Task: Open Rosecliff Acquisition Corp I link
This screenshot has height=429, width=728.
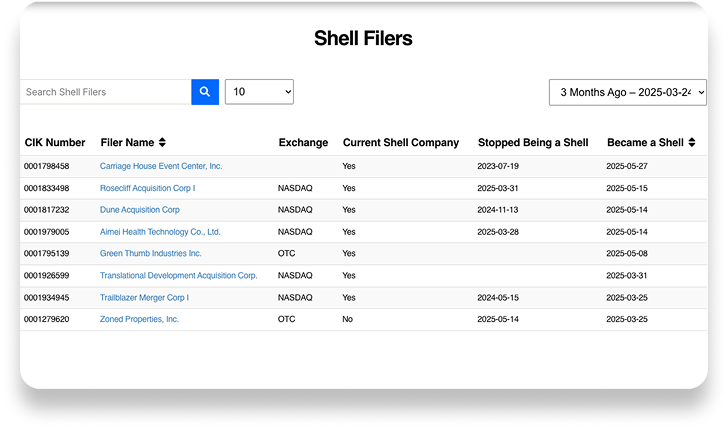Action: (147, 188)
